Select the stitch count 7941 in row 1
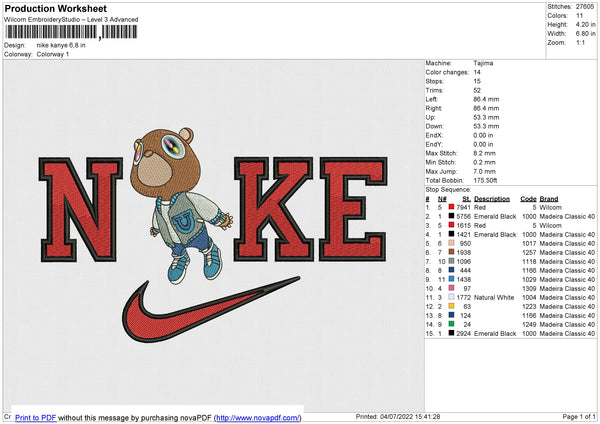 [463, 207]
